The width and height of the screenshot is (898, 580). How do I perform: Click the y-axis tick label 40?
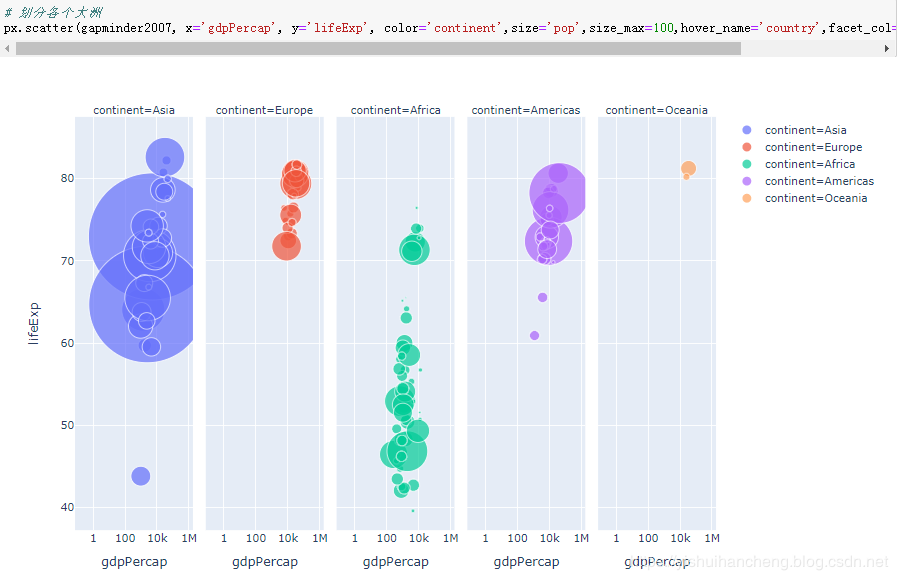(x=68, y=507)
